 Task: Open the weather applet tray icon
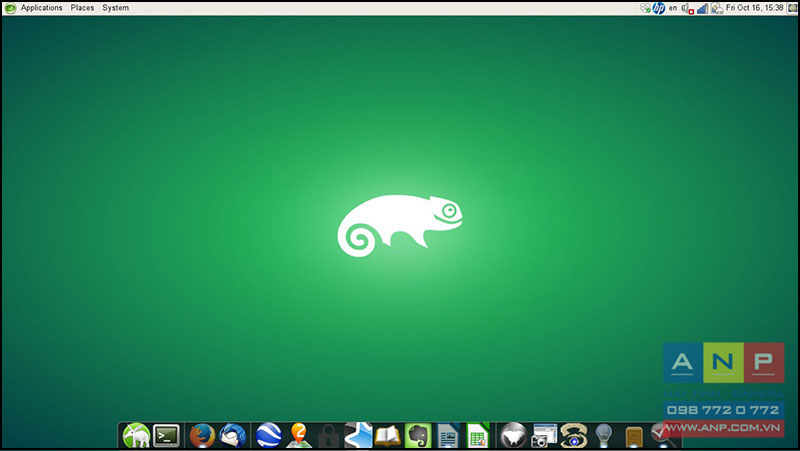click(717, 8)
